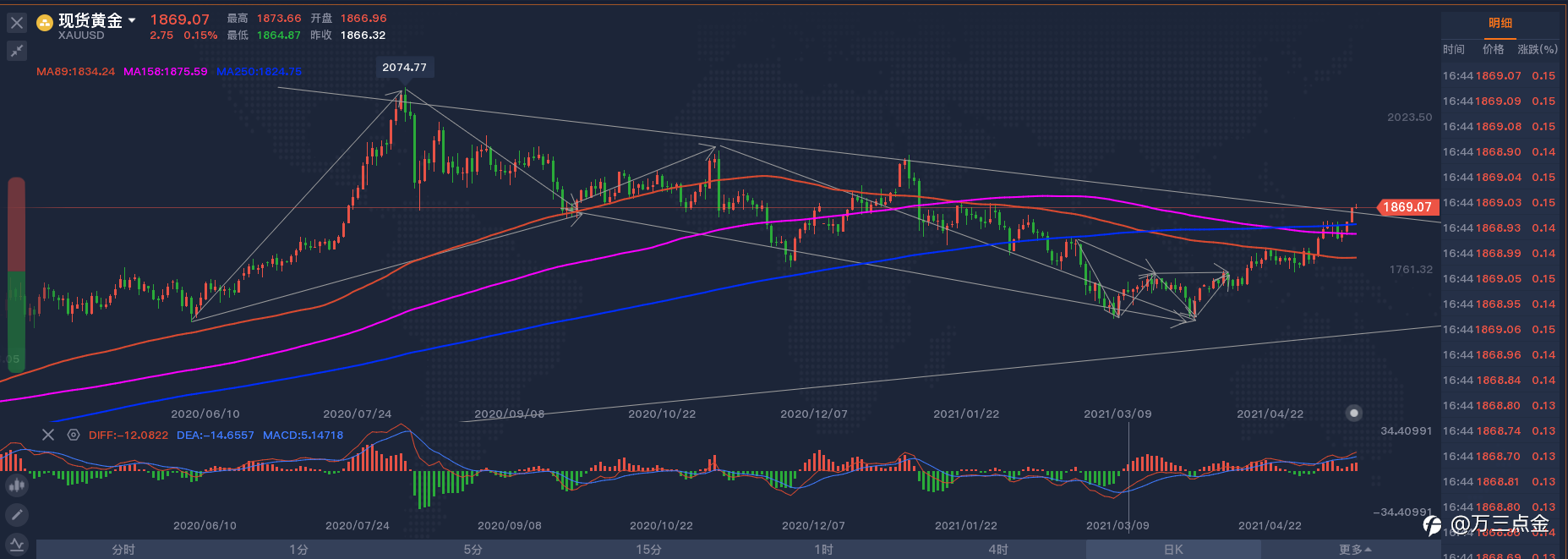The image size is (1568, 559).
Task: Select the 日K timeframe tab
Action: click(x=1173, y=550)
